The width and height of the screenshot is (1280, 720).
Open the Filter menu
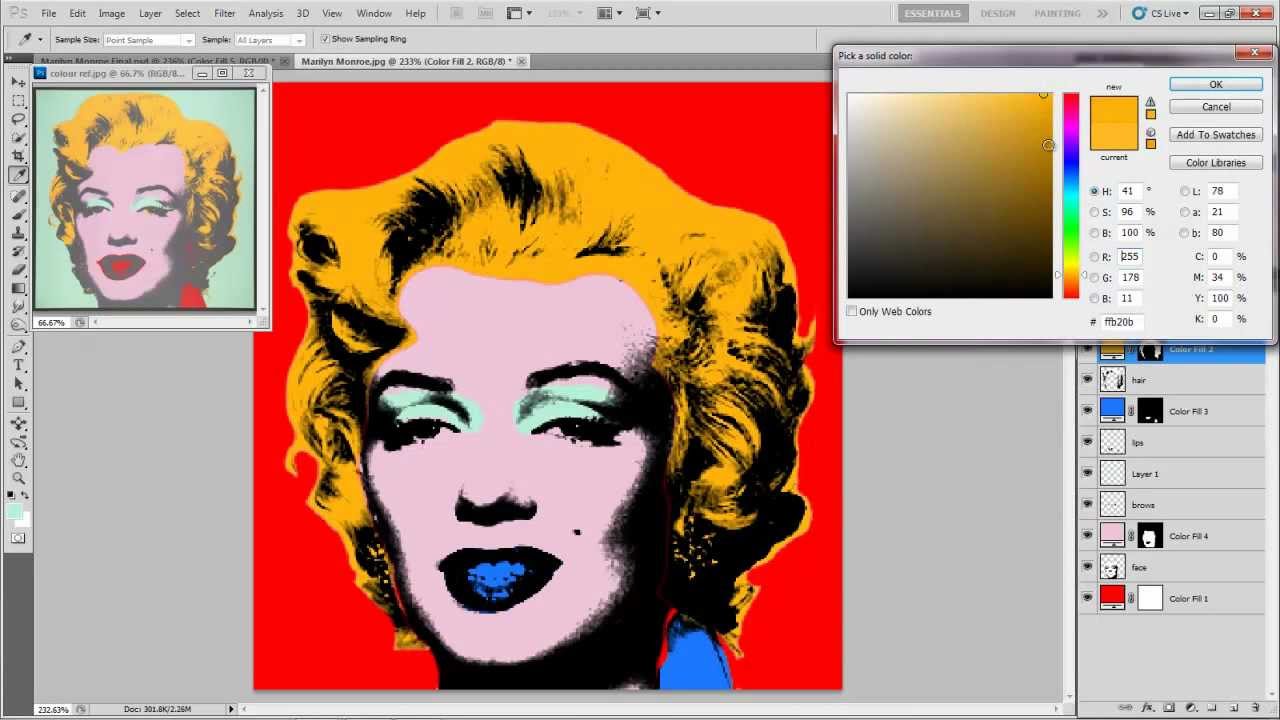tap(225, 13)
